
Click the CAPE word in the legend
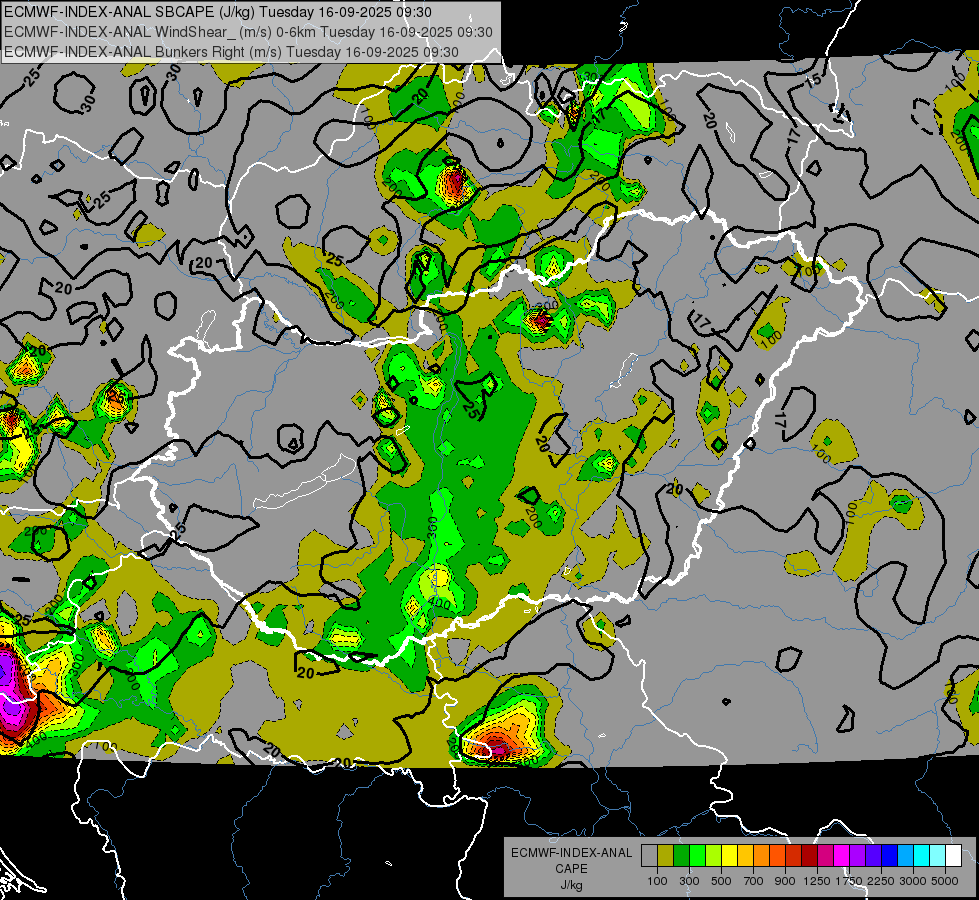point(571,868)
